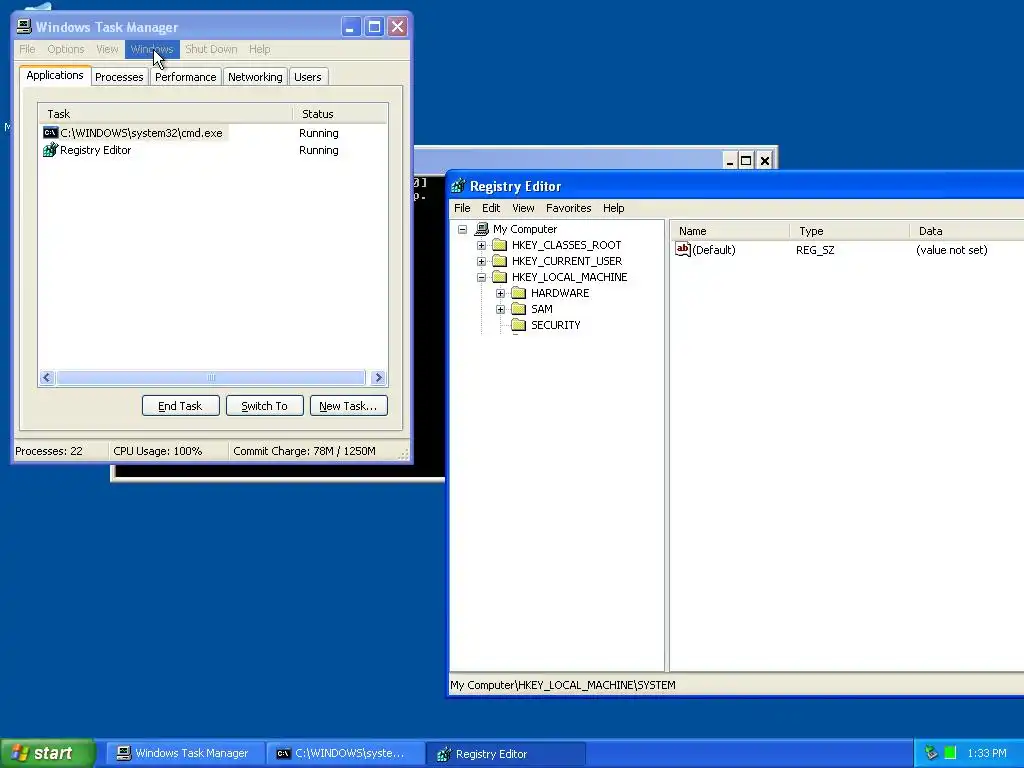Open Registry Editor View menu
1024x768 pixels.
click(x=523, y=208)
